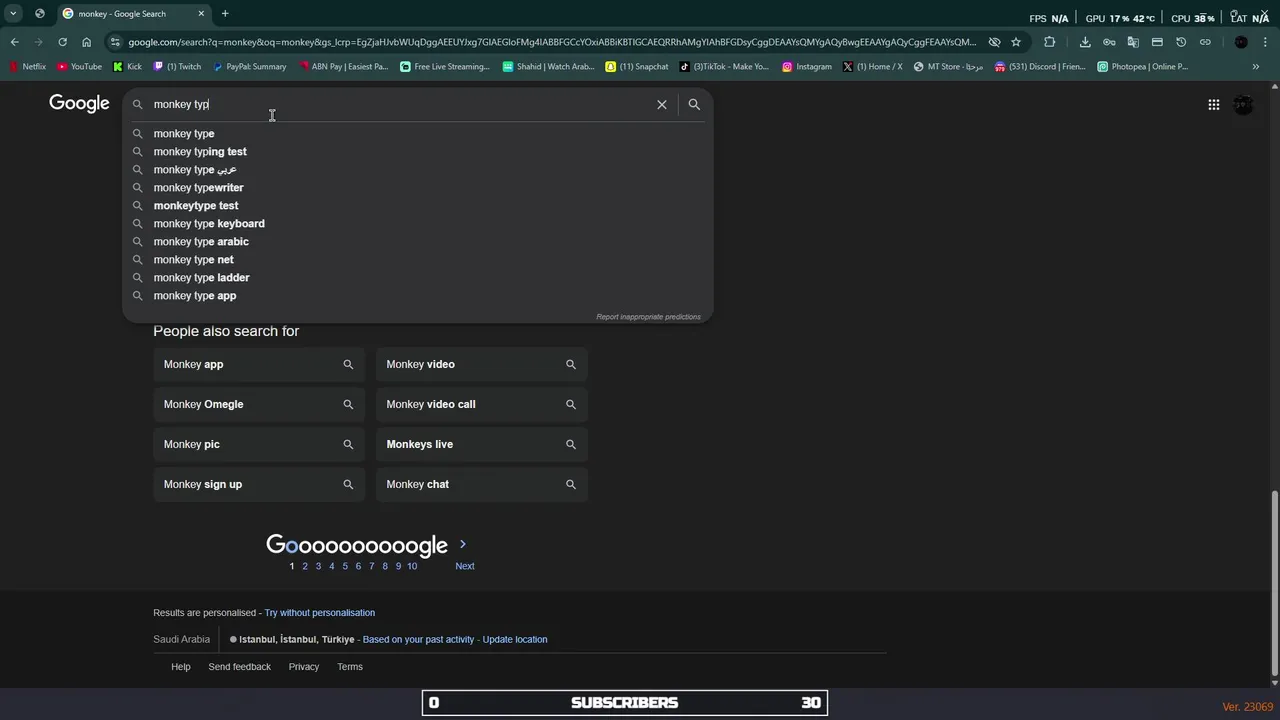Image resolution: width=1280 pixels, height=720 pixels.
Task: Open the History toolbar icon
Action: point(1181,42)
